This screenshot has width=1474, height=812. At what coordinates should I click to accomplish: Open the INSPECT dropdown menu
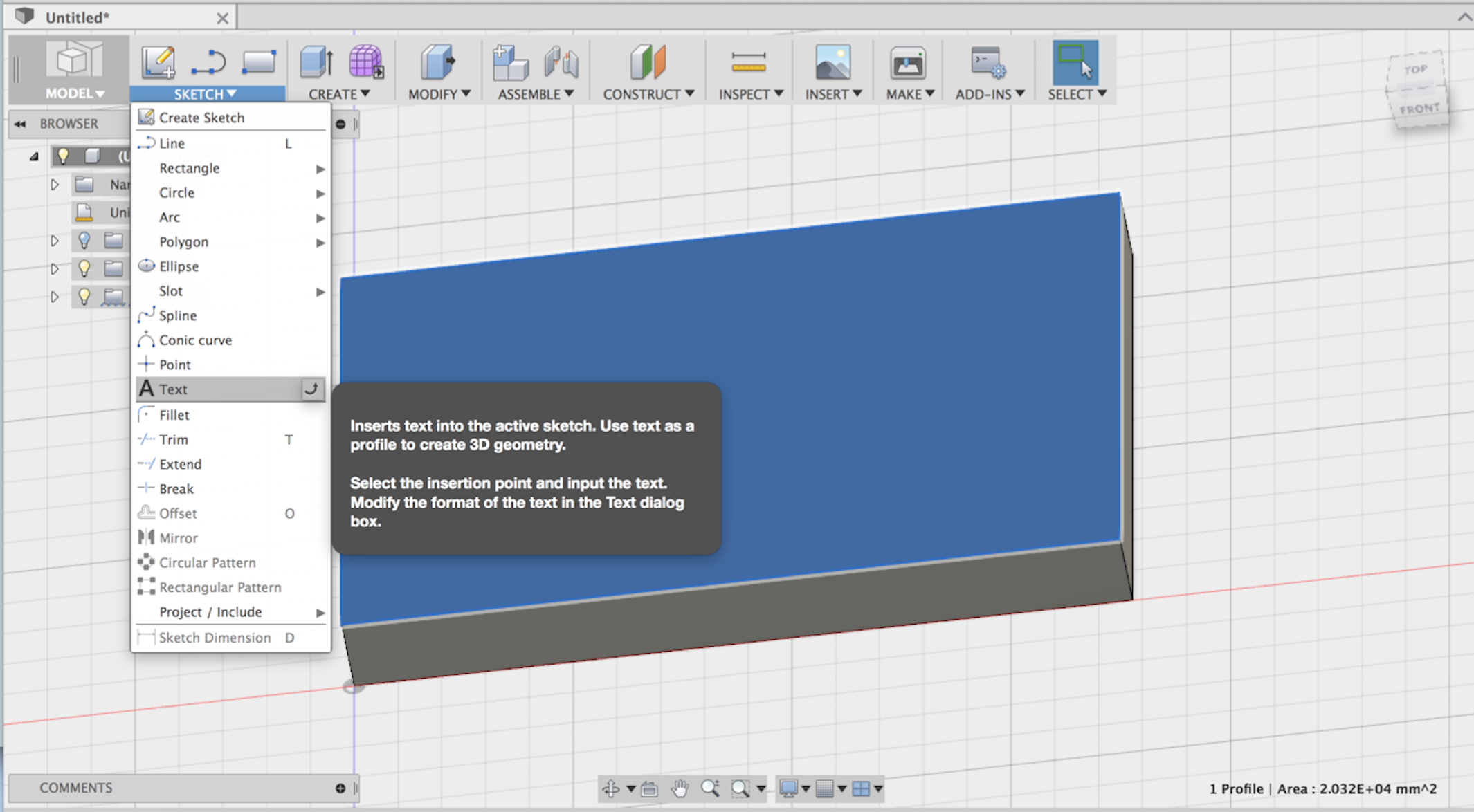(751, 94)
